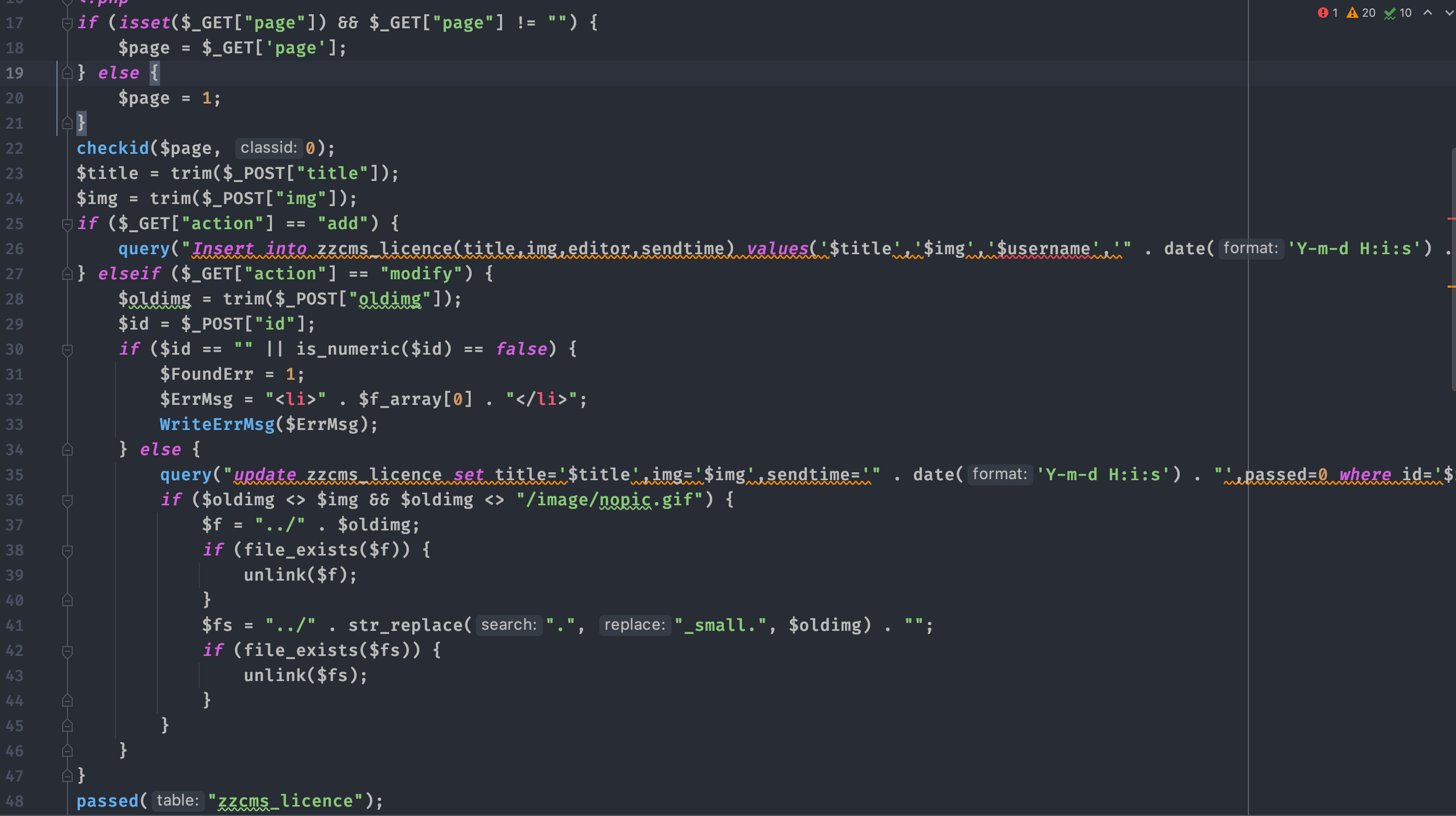Click the table: parameter hint
1456x816 pixels.
(177, 800)
